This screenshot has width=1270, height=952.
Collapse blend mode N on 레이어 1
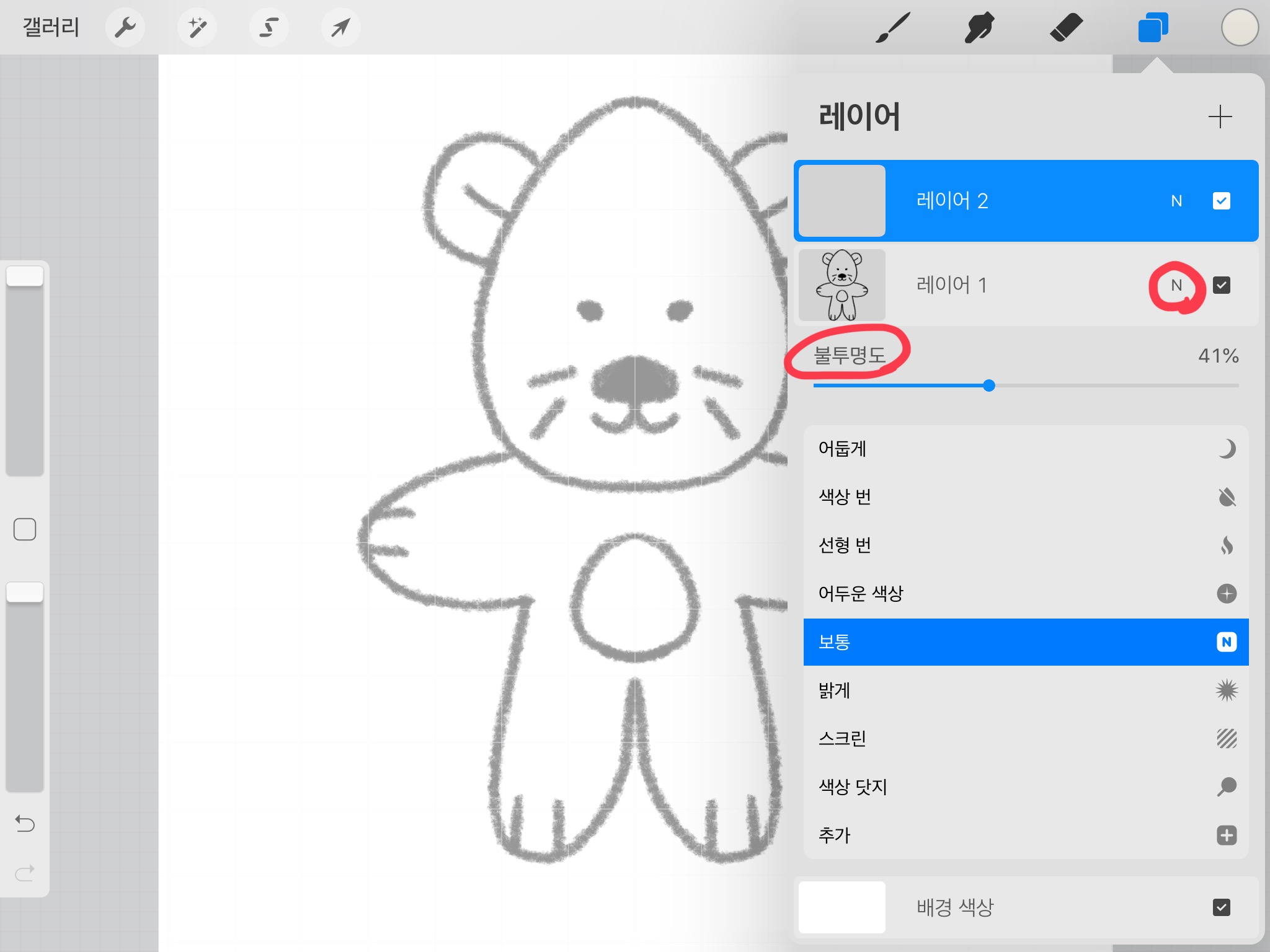tap(1176, 285)
